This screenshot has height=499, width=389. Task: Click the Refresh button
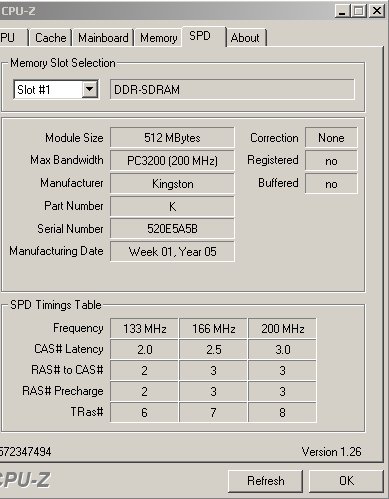click(x=266, y=481)
